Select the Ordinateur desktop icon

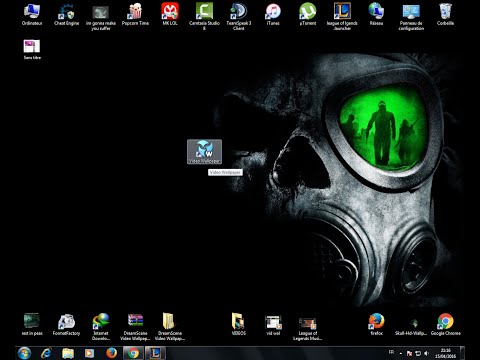(x=32, y=15)
